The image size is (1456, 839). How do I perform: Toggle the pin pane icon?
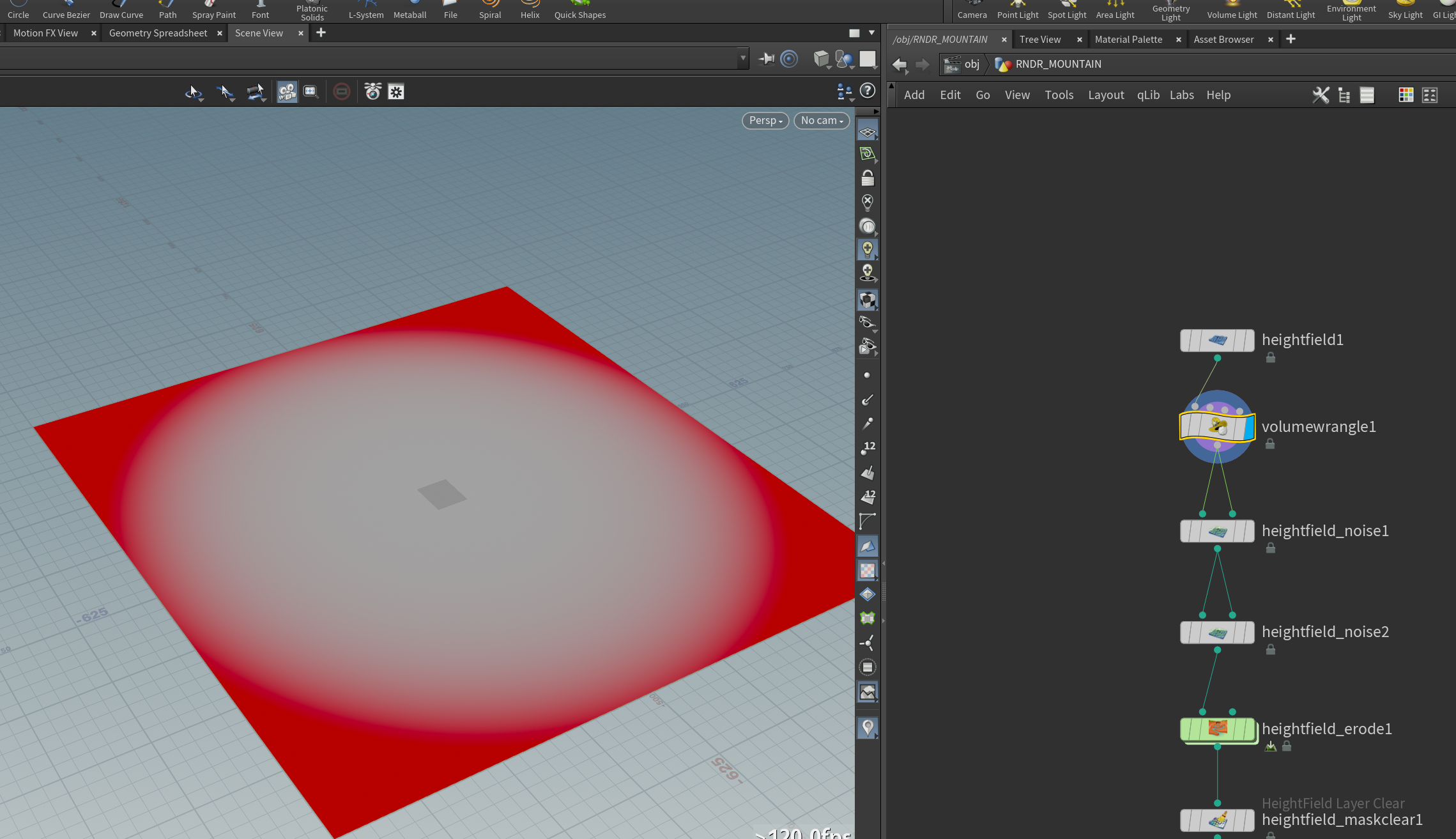[x=766, y=59]
